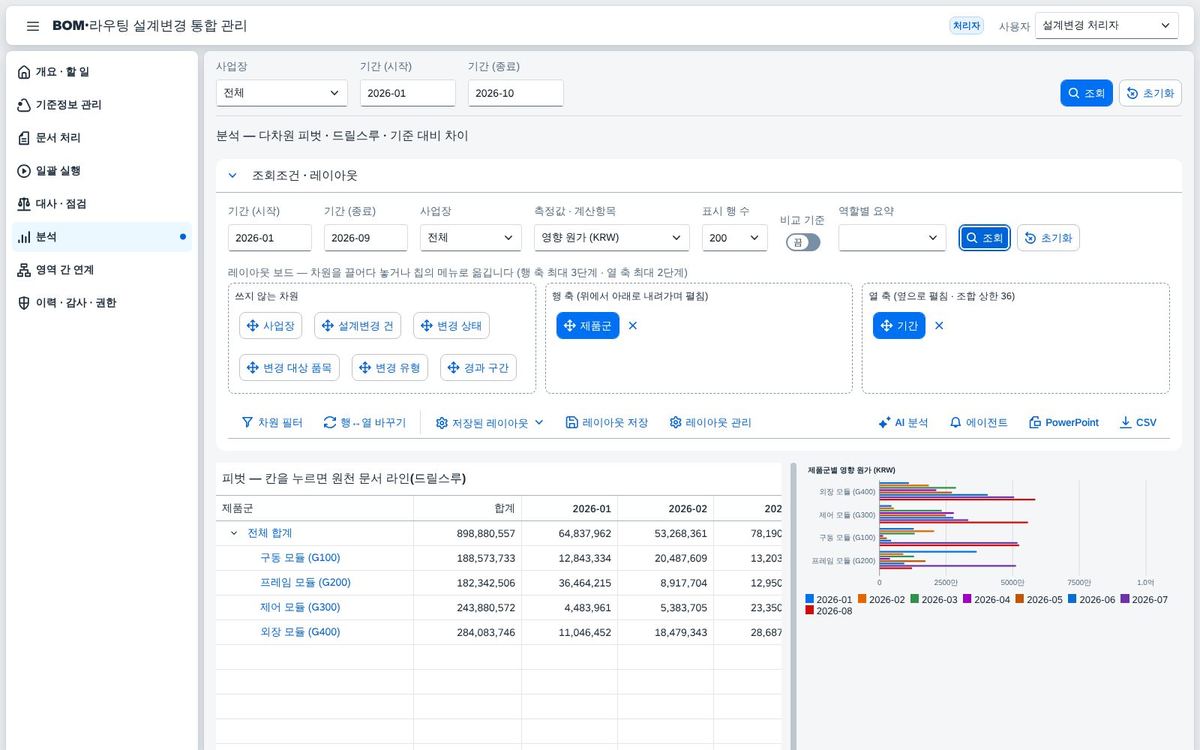Click the 일괄 실행 play icon
This screenshot has width=1200, height=750.
pyautogui.click(x=25, y=171)
